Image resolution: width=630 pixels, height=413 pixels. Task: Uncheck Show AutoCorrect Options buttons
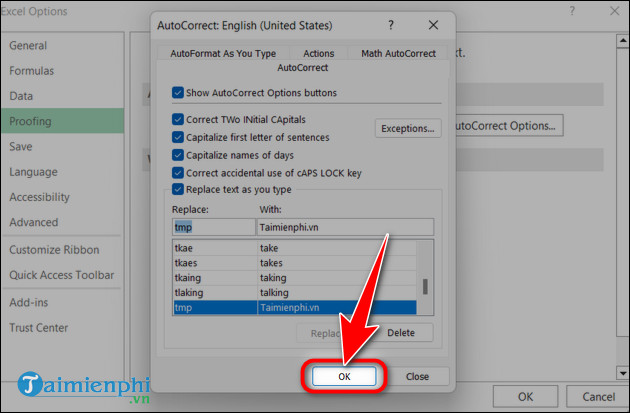[x=178, y=93]
